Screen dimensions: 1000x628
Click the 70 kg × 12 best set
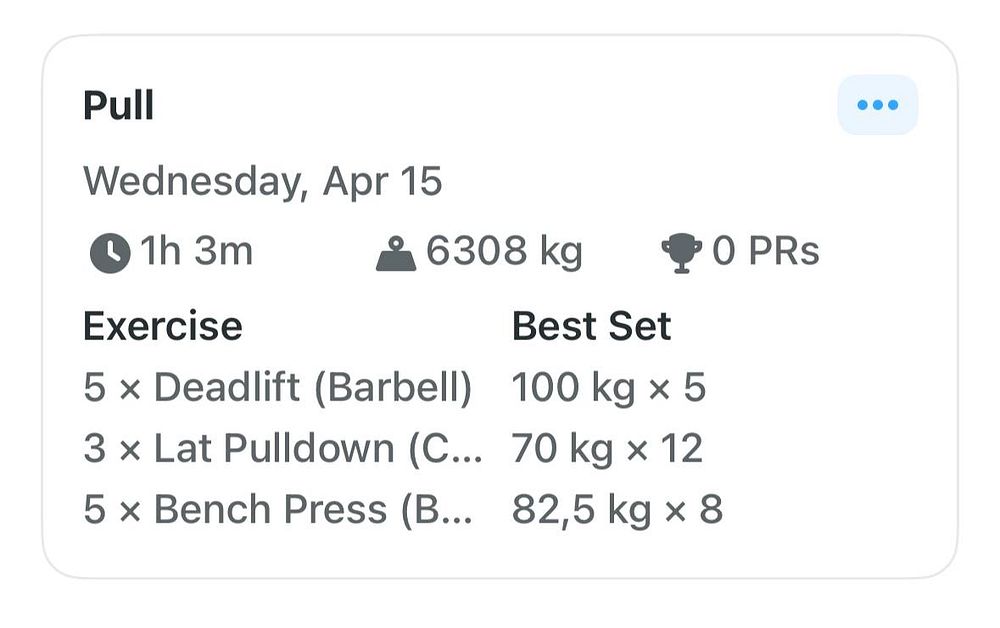coord(608,449)
